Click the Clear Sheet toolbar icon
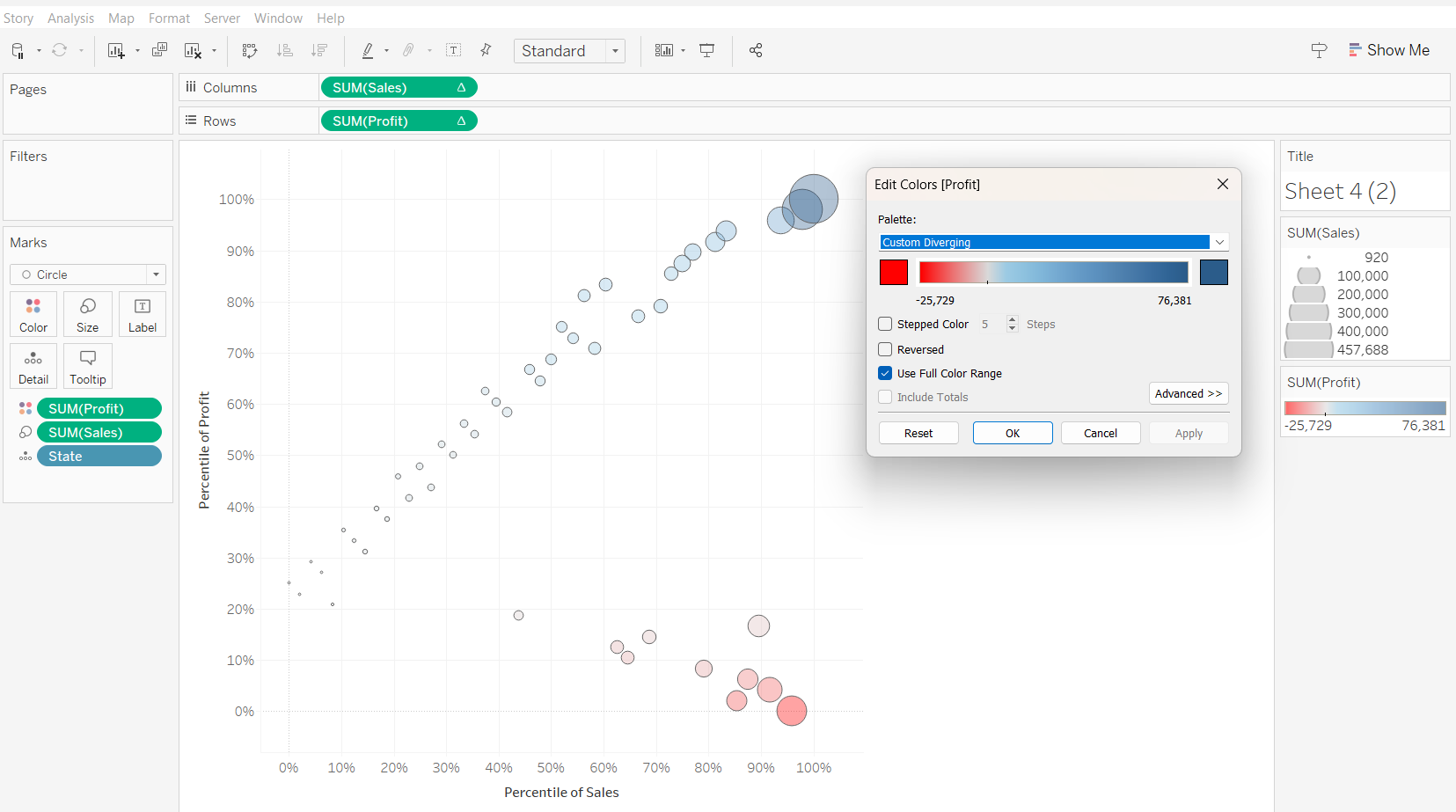1456x812 pixels. pyautogui.click(x=193, y=51)
